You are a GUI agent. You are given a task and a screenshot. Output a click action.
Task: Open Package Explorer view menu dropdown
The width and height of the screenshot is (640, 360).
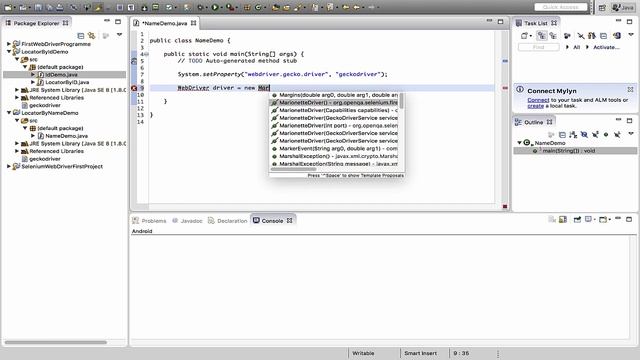119,35
